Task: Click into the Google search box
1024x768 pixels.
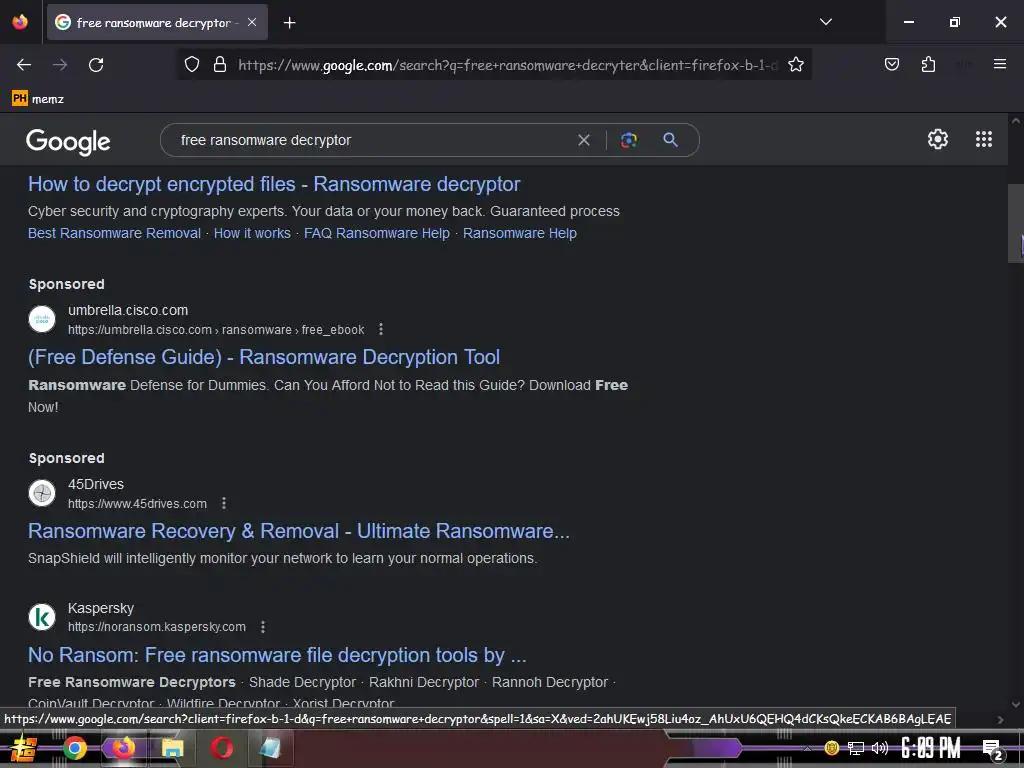Action: coord(372,140)
